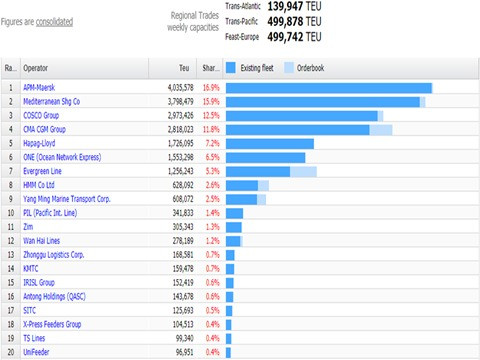Open Mediterranean Shg Co link
Viewport: 480px width, 360px height.
pos(52,102)
